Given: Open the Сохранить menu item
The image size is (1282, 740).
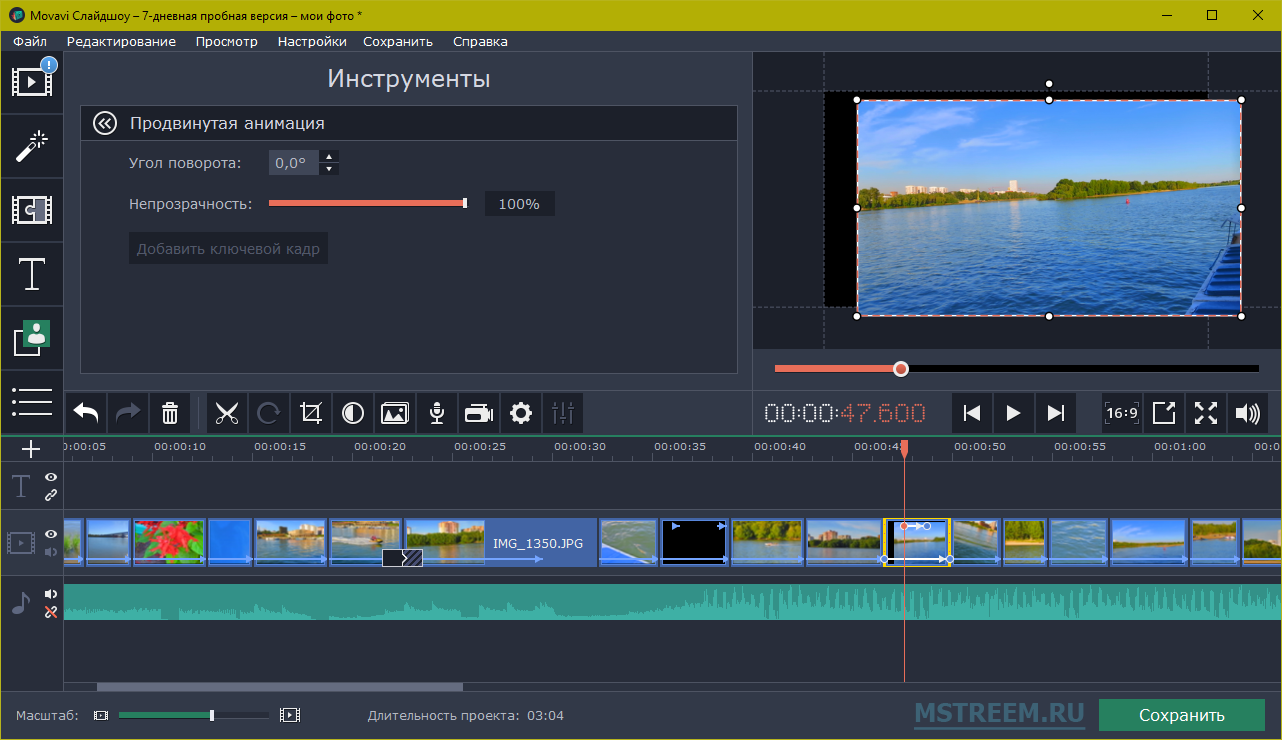Looking at the screenshot, I should coord(398,41).
